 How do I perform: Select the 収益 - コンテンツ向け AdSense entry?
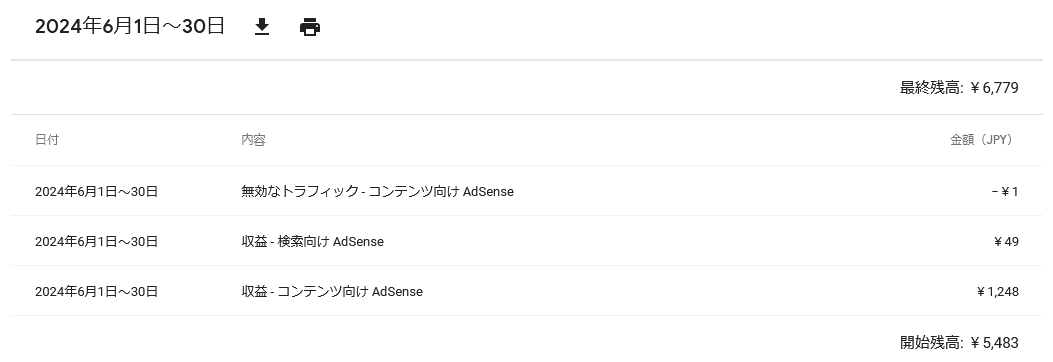(332, 291)
